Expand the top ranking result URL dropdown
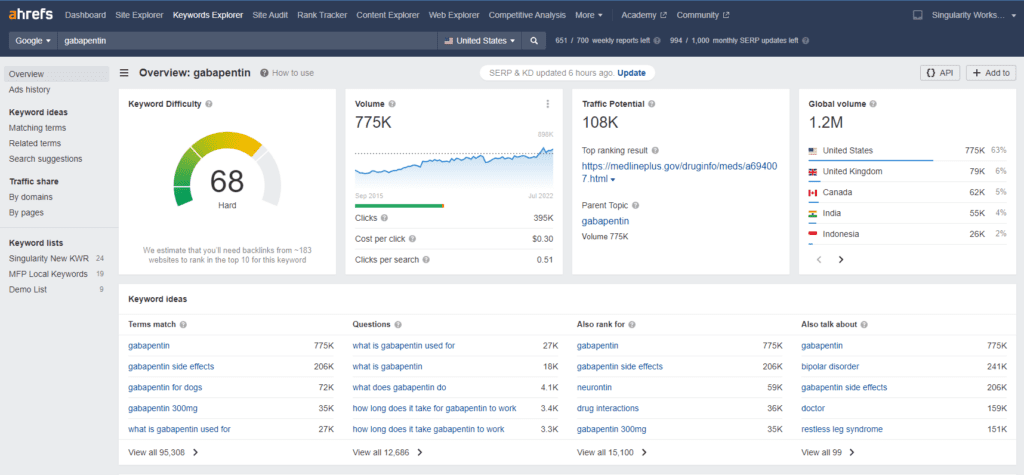The height and width of the screenshot is (475, 1024). tap(613, 180)
